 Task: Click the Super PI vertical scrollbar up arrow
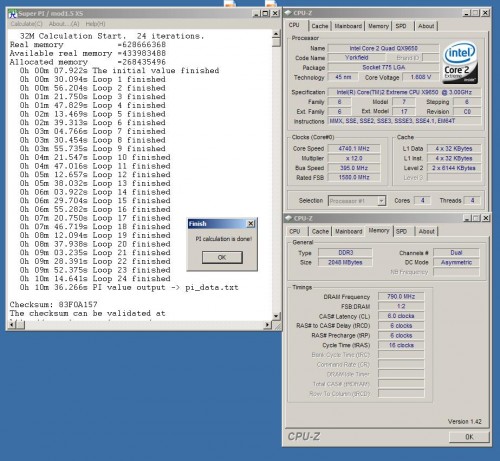tap(276, 34)
